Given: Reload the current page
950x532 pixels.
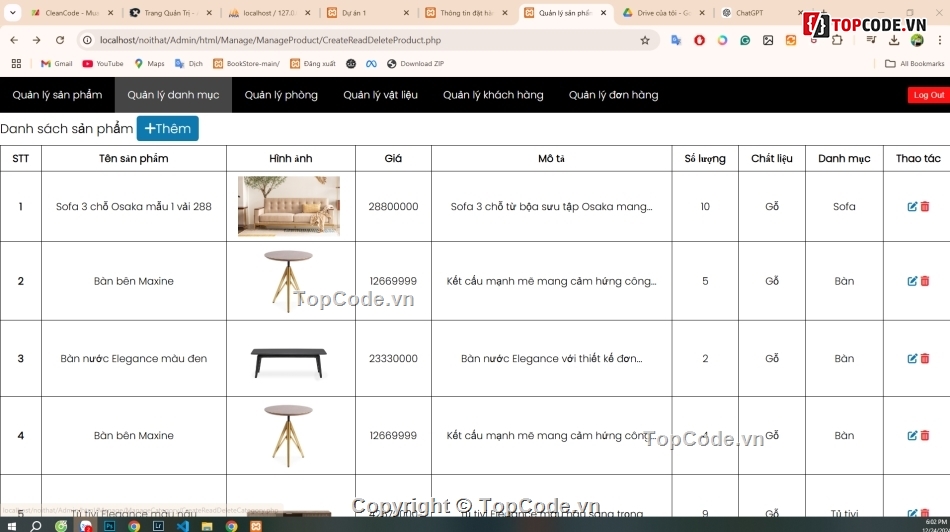Looking at the screenshot, I should tap(59, 40).
